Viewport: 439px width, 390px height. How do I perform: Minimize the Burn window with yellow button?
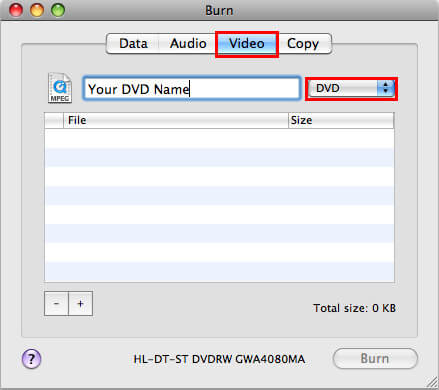pos(37,10)
